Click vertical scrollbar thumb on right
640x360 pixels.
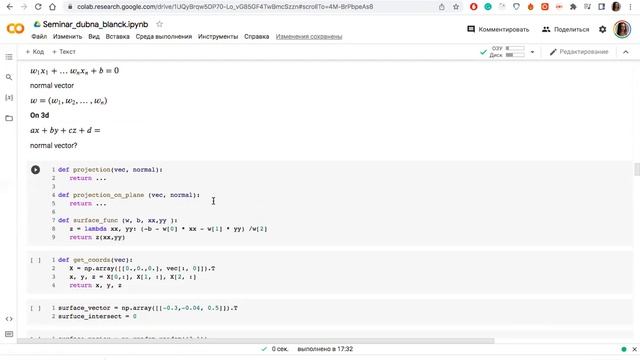[637, 169]
